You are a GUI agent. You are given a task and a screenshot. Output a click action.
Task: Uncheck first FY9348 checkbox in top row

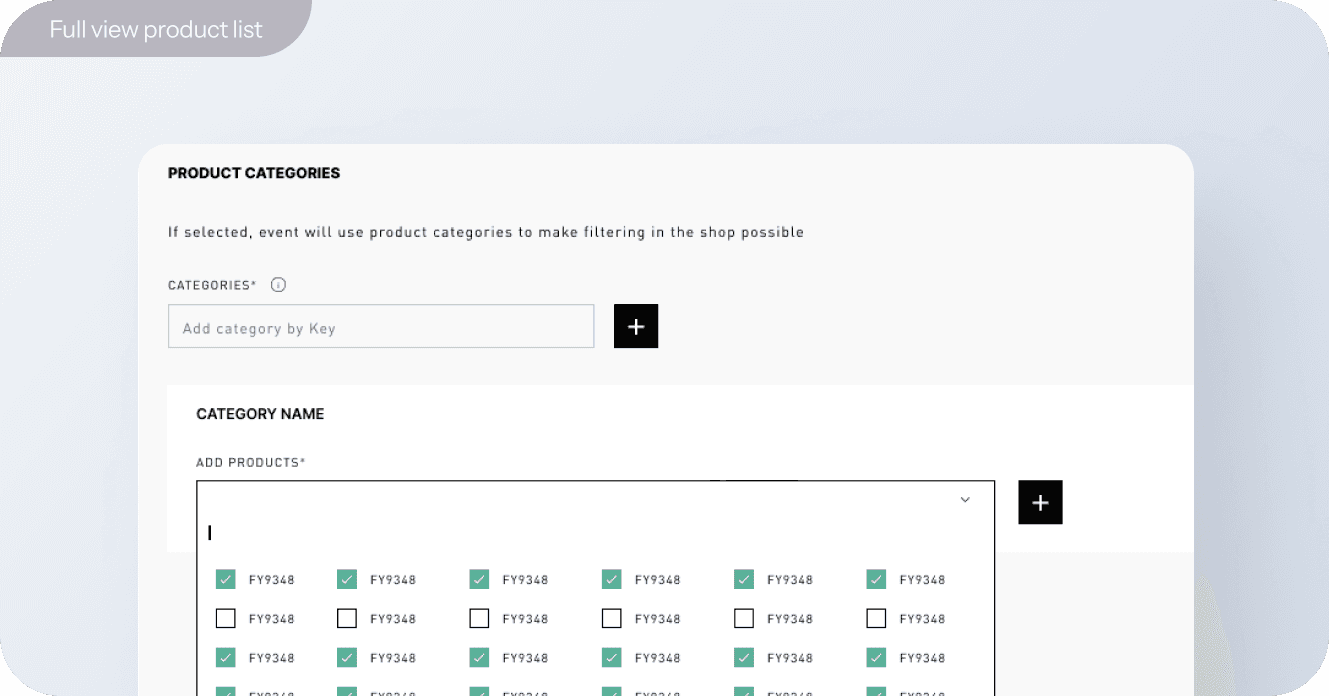[226, 579]
